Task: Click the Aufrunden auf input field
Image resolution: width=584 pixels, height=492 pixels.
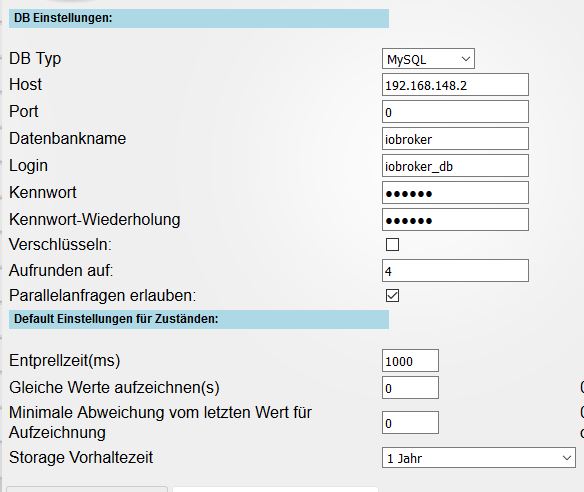Action: pos(455,271)
